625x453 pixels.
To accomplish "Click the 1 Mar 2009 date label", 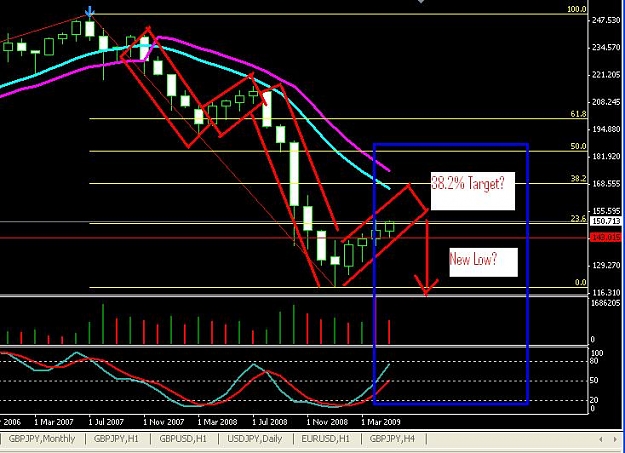I will click(381, 422).
